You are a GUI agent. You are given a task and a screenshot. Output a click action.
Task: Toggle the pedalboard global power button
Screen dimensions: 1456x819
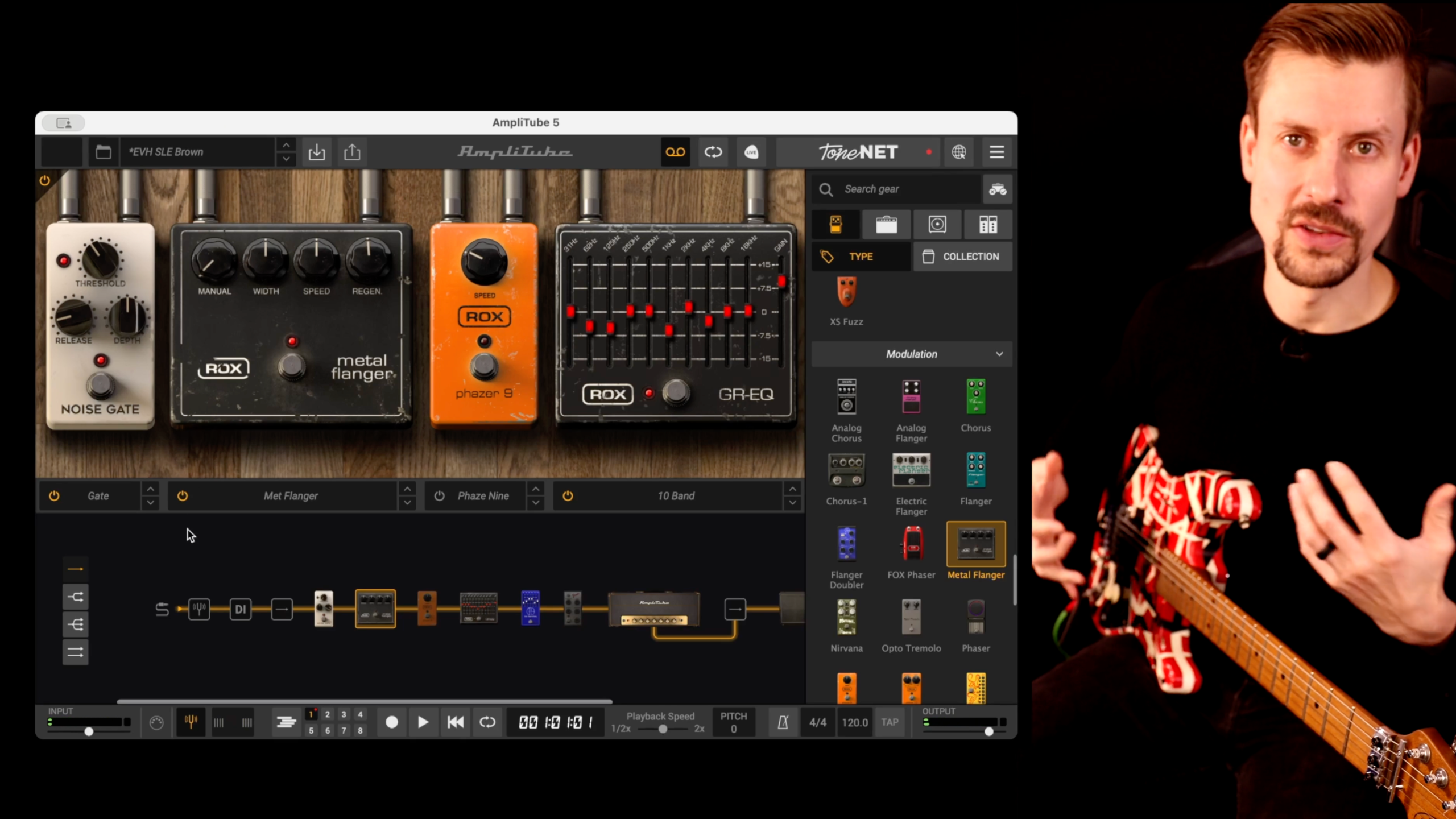click(x=45, y=181)
